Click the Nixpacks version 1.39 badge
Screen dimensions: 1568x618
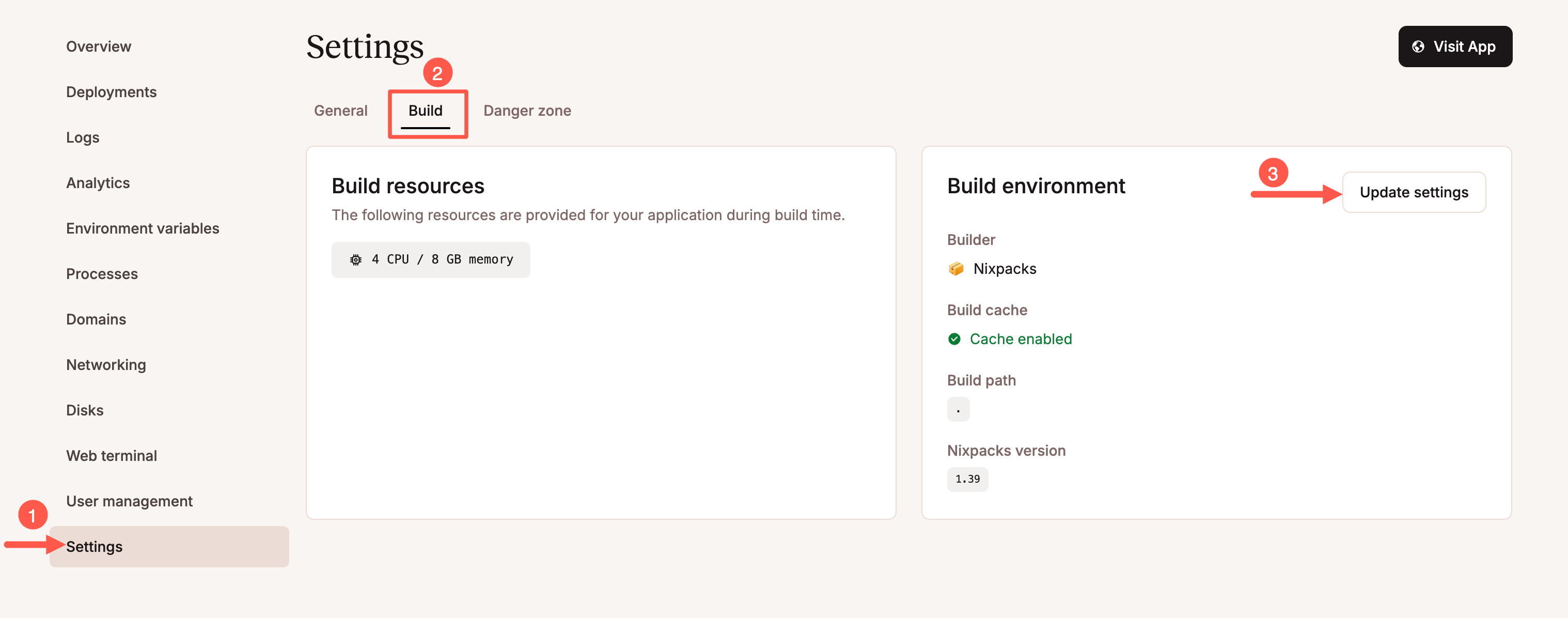coord(967,479)
